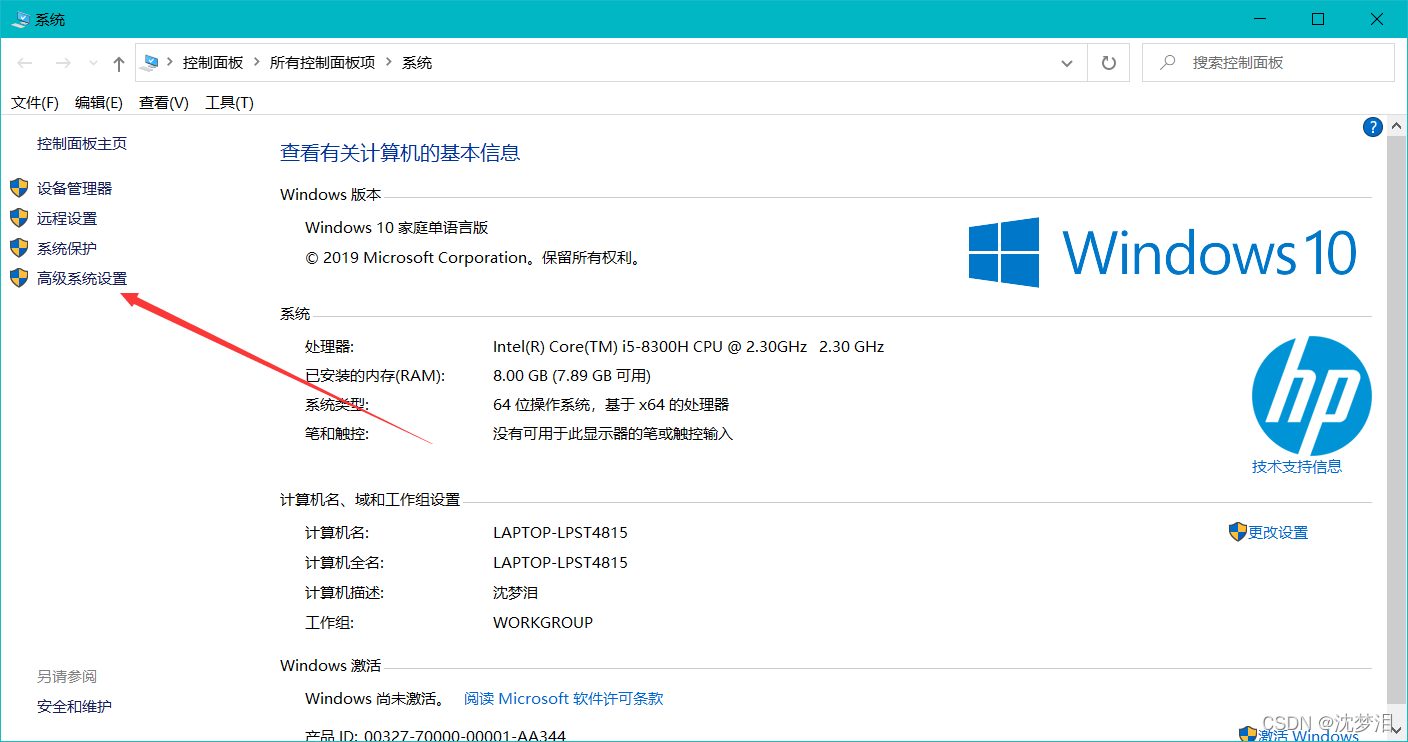Maximize the System window
Screen dimensions: 1408x742
[1318, 19]
